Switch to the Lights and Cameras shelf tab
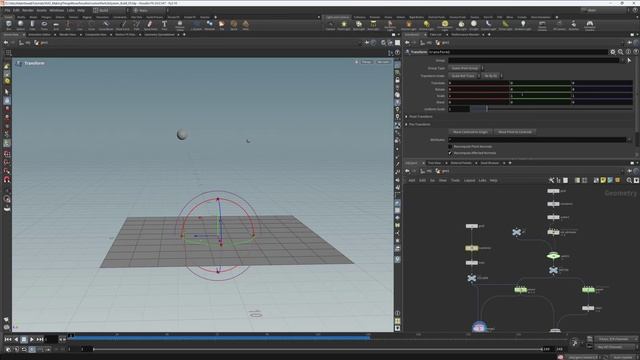Image resolution: width=640 pixels, height=360 pixels. (338, 17)
